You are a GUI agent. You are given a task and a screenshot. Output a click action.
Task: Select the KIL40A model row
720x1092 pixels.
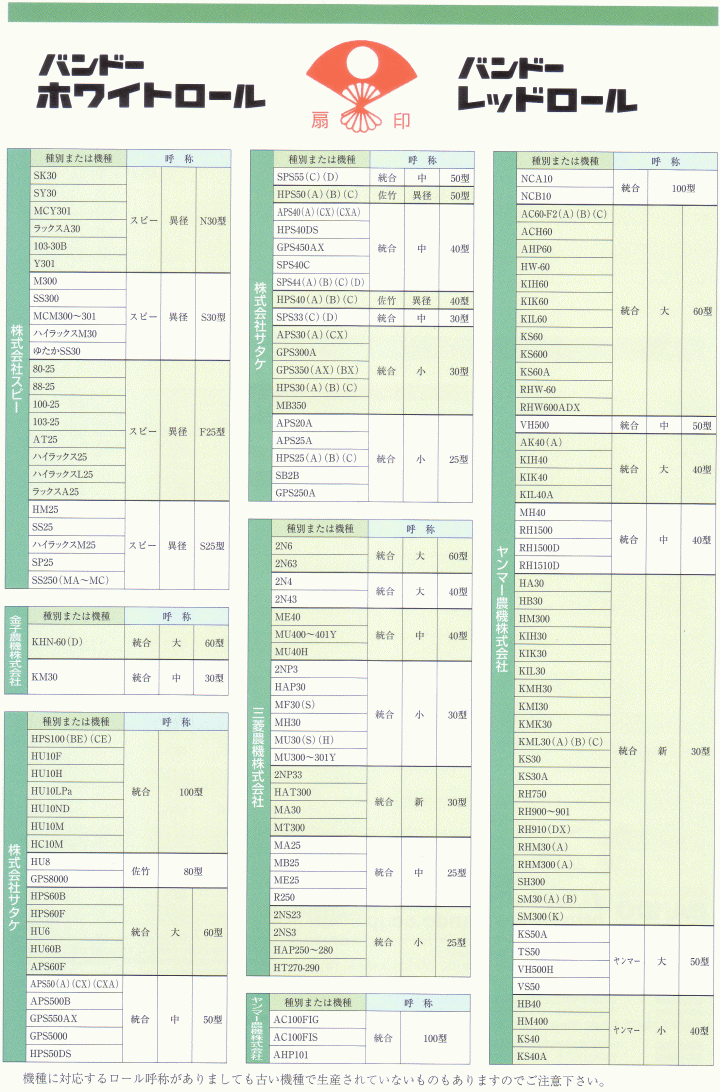click(x=564, y=495)
